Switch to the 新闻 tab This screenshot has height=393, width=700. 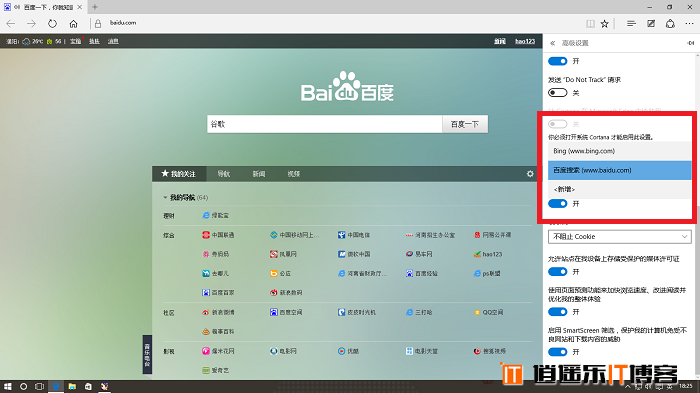259,174
